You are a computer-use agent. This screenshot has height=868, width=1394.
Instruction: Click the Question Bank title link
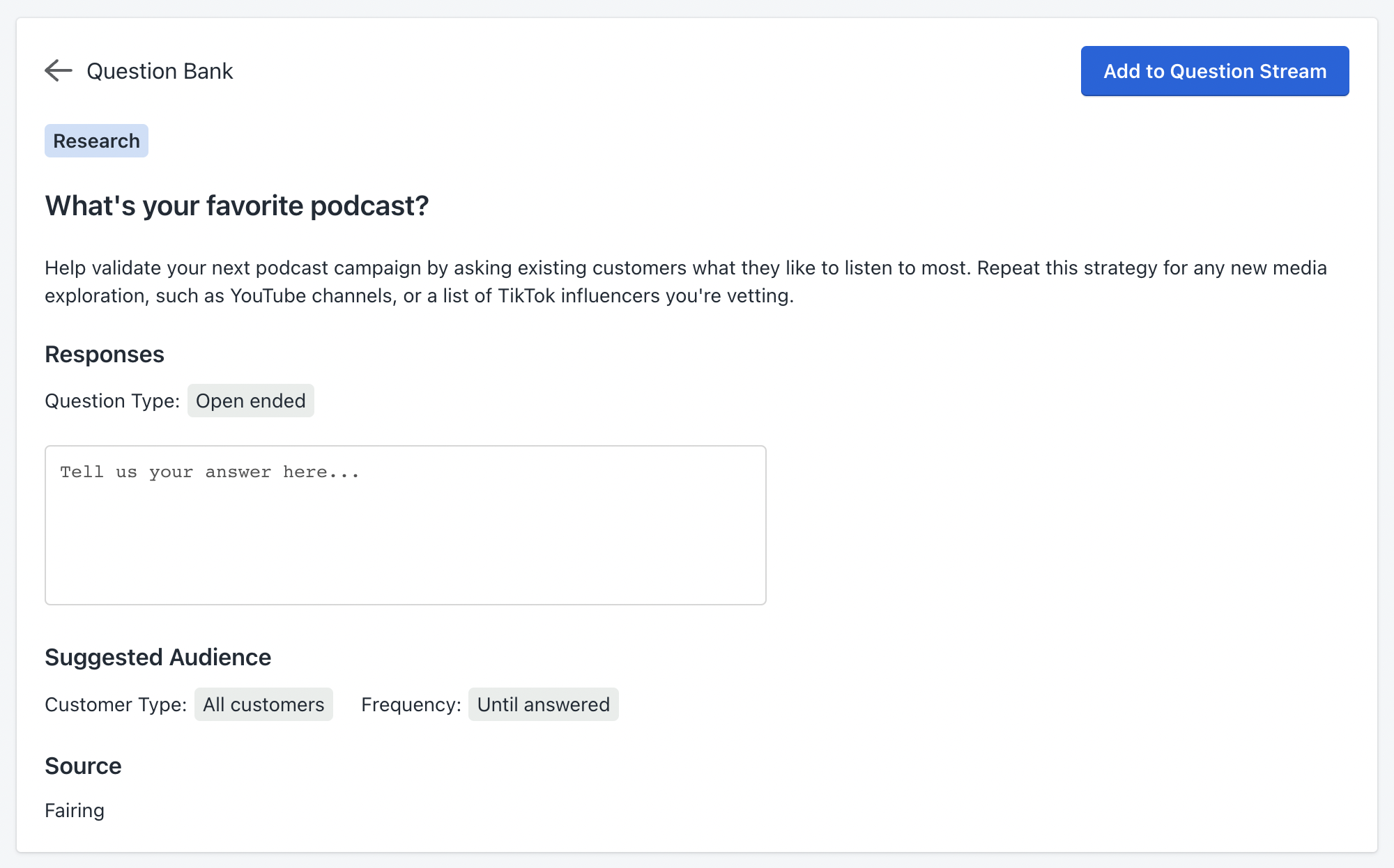click(x=160, y=71)
